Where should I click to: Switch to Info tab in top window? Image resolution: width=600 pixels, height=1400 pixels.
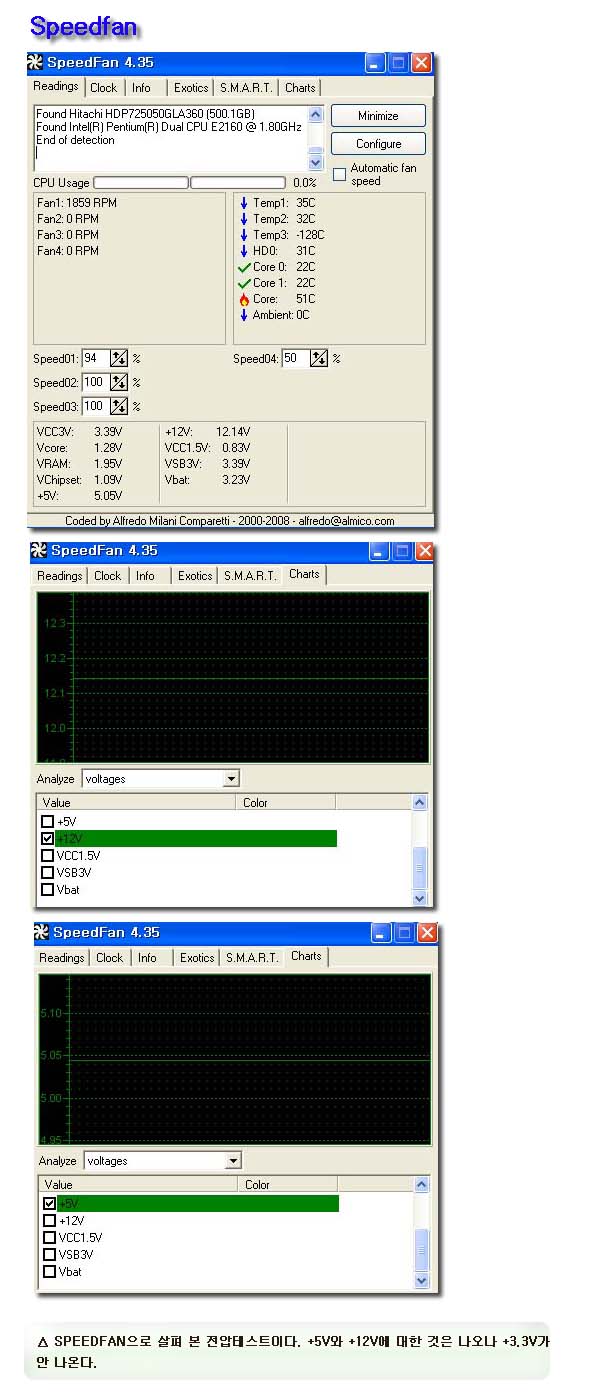click(x=142, y=88)
